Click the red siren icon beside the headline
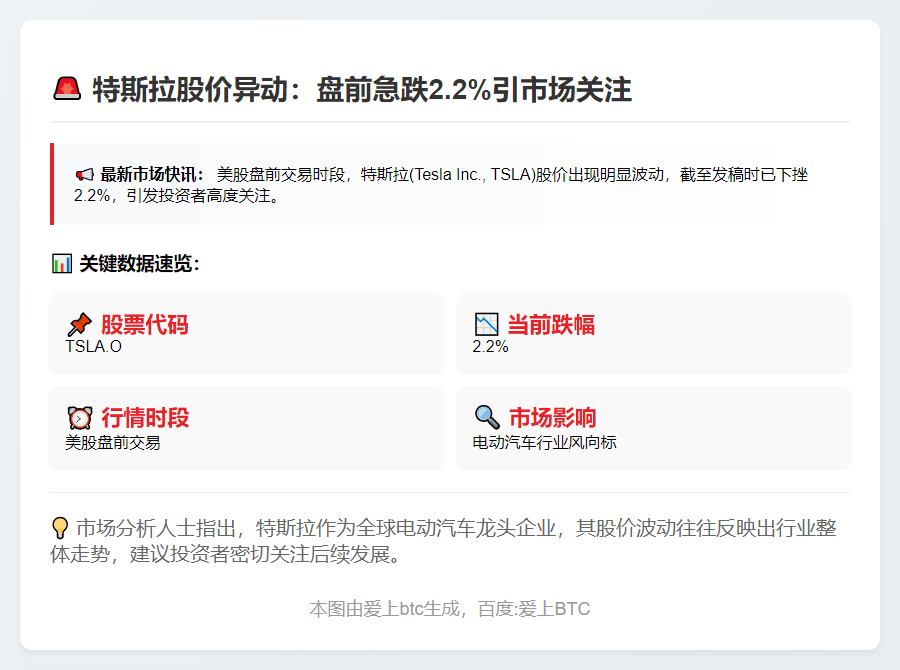This screenshot has height=670, width=900. pyautogui.click(x=67, y=89)
